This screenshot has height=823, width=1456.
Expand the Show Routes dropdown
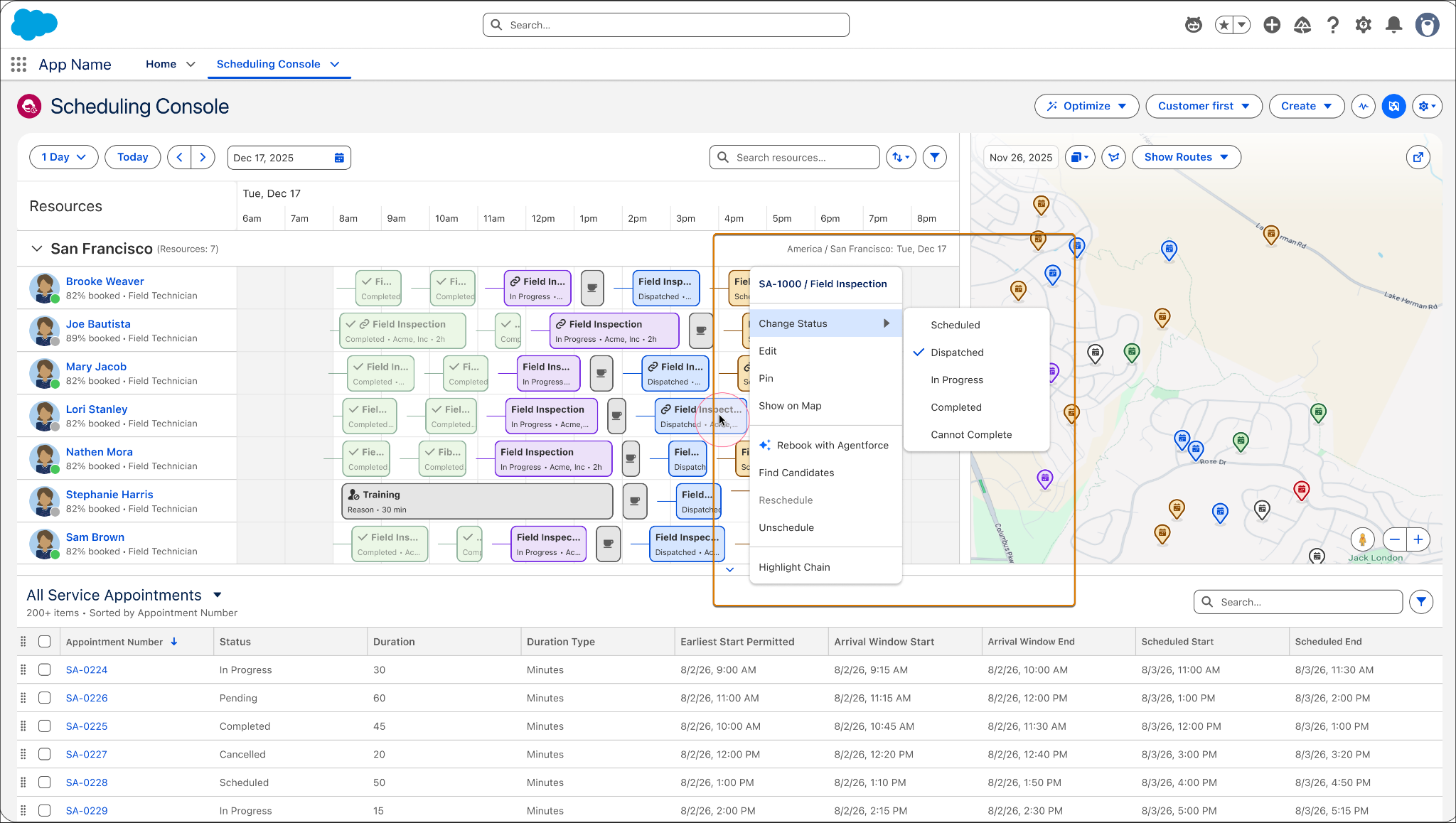point(1186,157)
